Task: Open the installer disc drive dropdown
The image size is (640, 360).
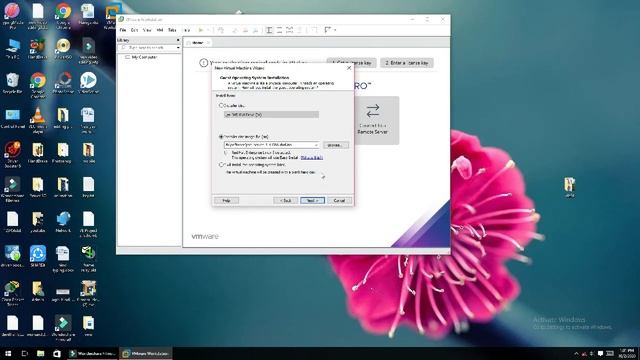Action: (271, 115)
